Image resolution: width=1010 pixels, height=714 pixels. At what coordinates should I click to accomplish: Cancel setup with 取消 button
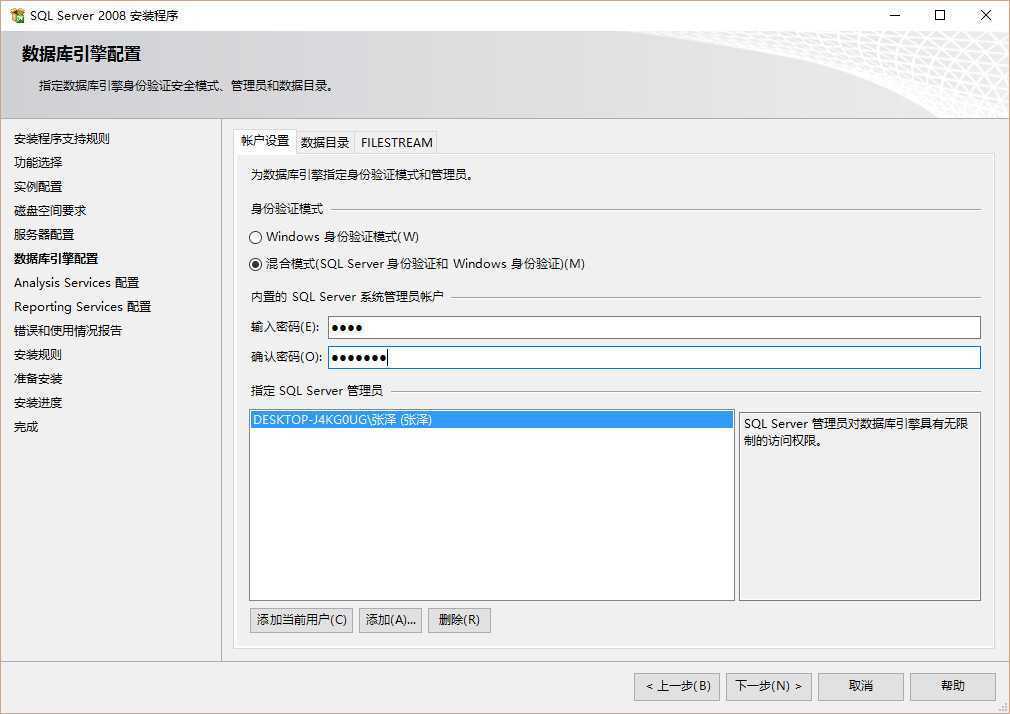[x=861, y=686]
